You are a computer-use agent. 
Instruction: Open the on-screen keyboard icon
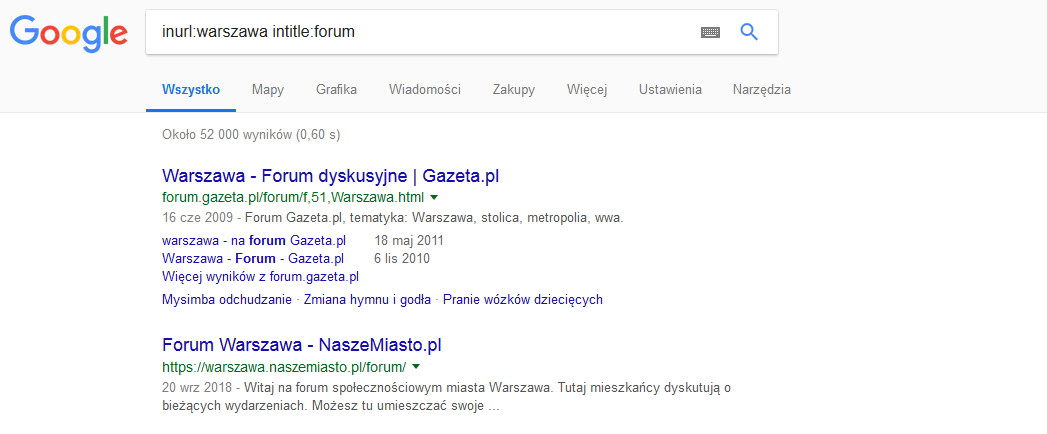710,32
